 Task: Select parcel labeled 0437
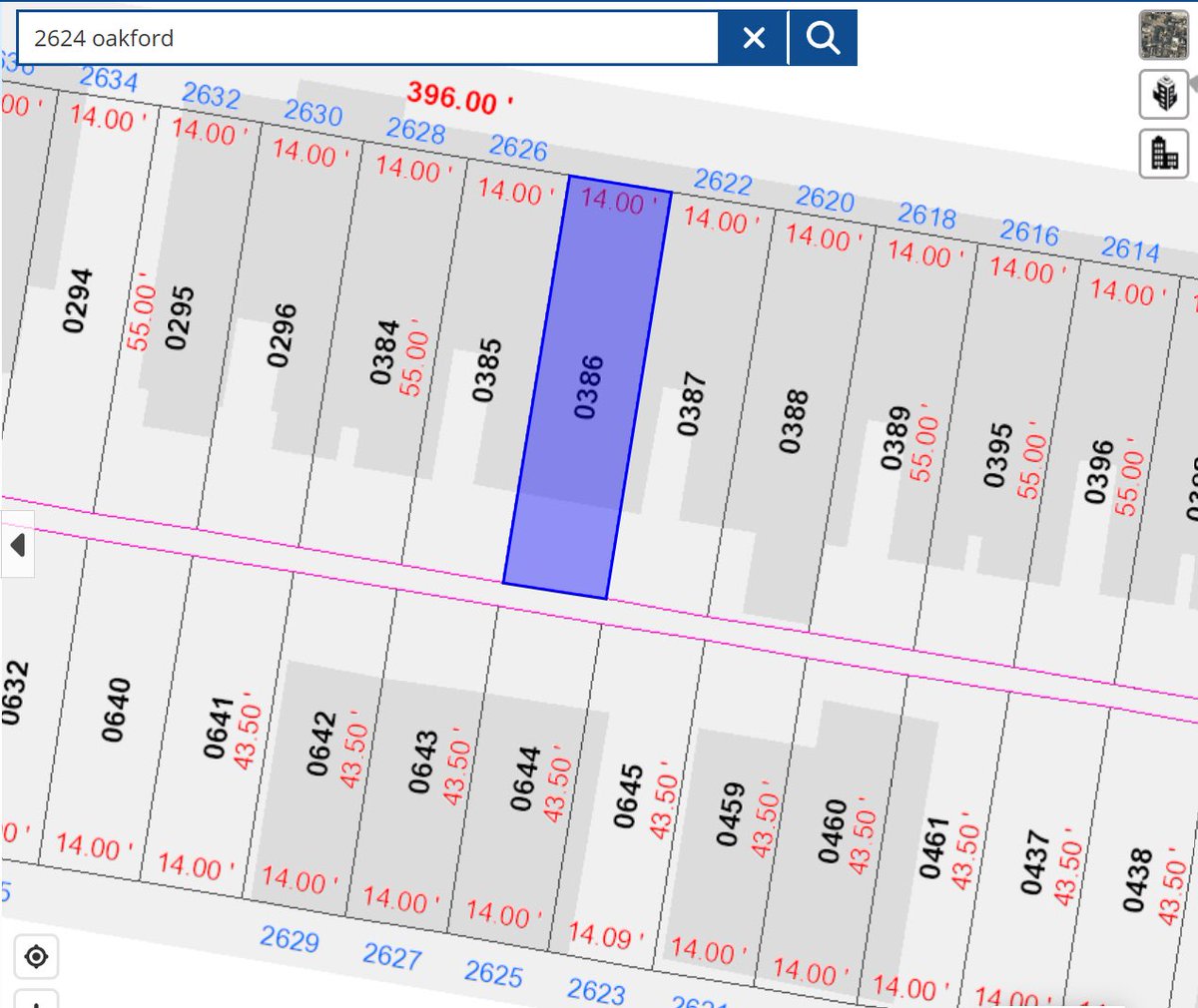click(x=1037, y=864)
